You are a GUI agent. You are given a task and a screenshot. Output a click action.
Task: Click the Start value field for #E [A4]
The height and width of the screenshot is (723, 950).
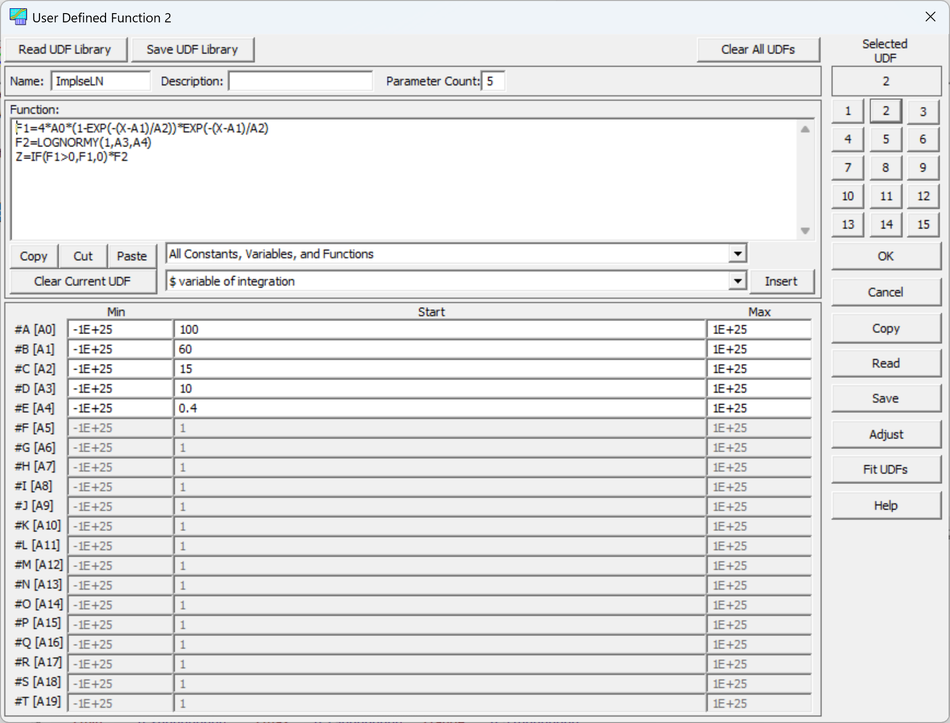coord(440,408)
